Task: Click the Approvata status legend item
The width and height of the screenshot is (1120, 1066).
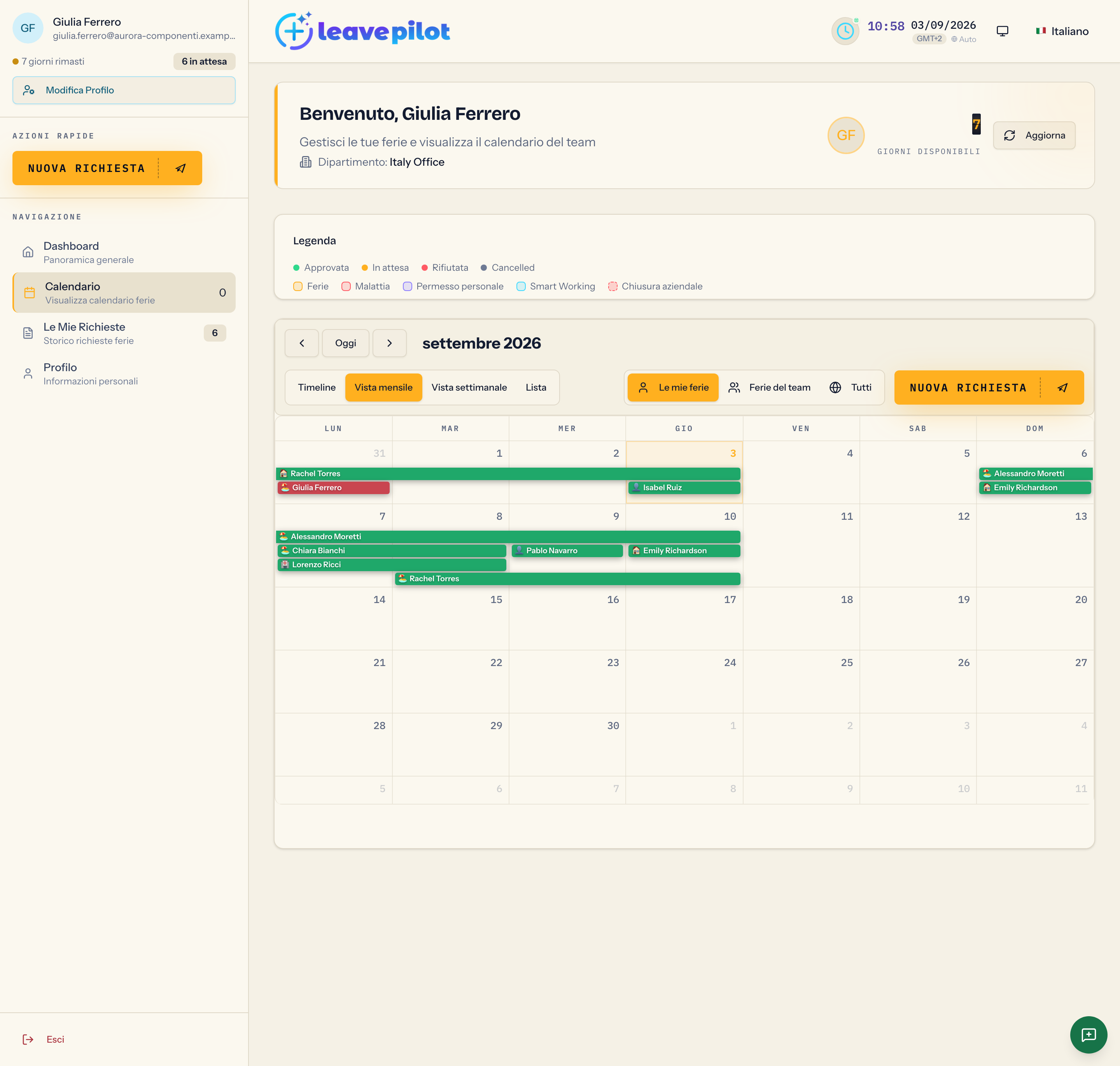Action: click(321, 268)
